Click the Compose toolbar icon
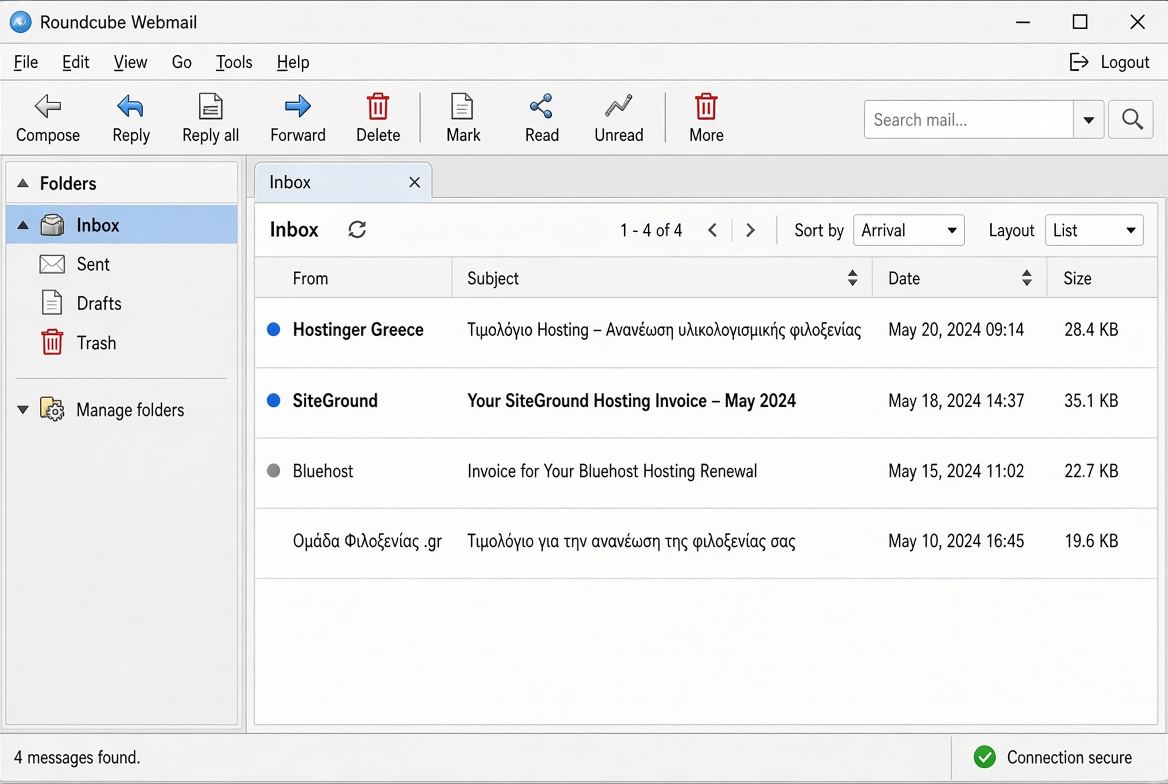The width and height of the screenshot is (1168, 784). click(x=48, y=107)
